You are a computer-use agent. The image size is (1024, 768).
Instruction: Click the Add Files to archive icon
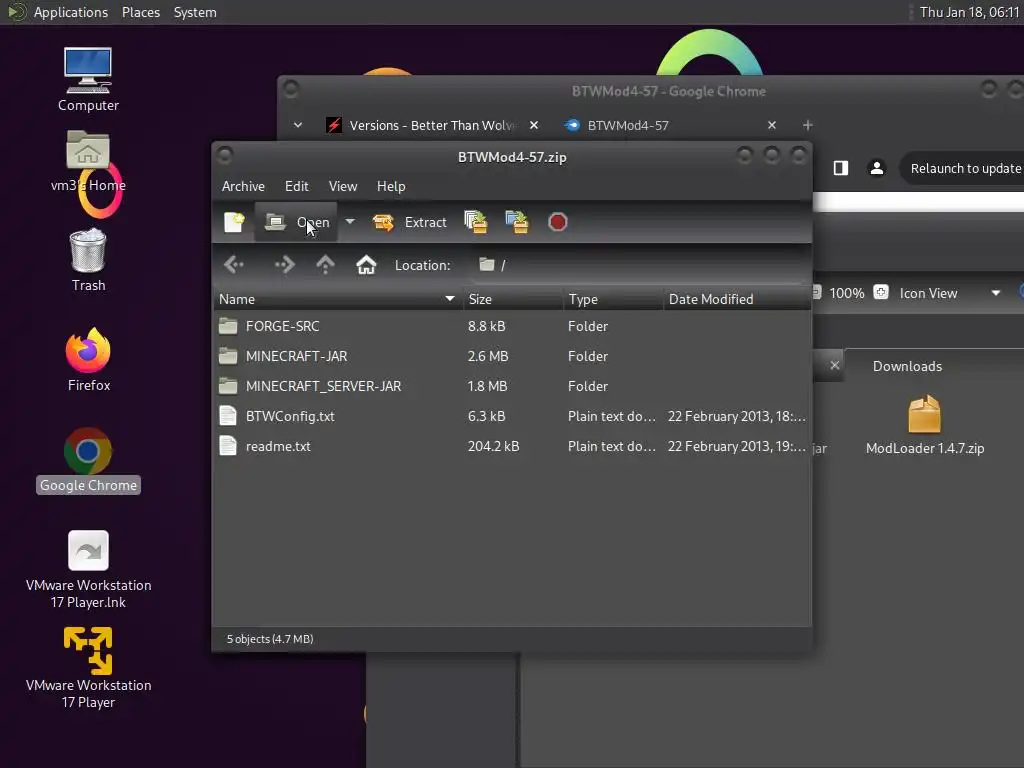point(475,222)
